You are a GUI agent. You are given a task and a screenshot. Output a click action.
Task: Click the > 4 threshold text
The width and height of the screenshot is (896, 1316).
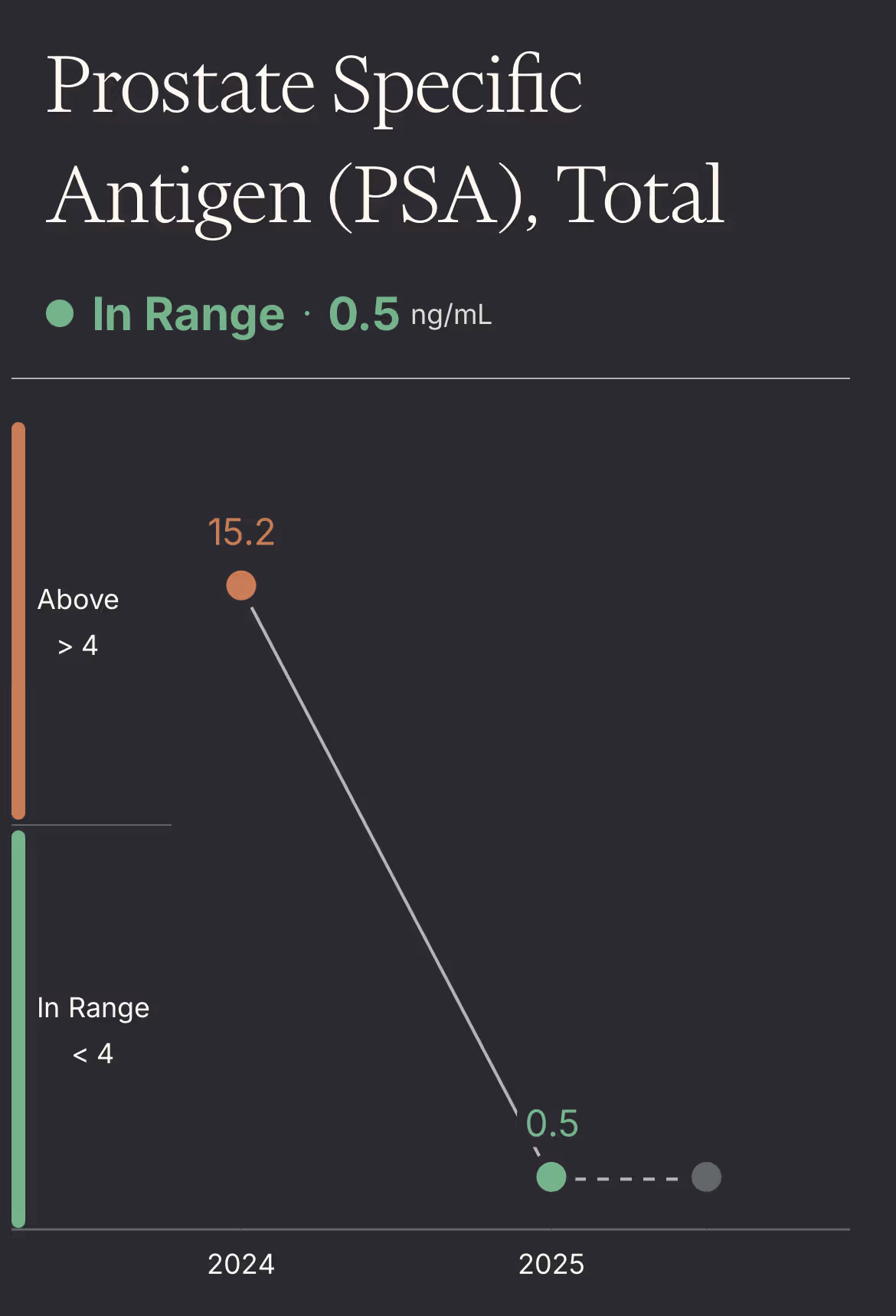click(x=78, y=646)
